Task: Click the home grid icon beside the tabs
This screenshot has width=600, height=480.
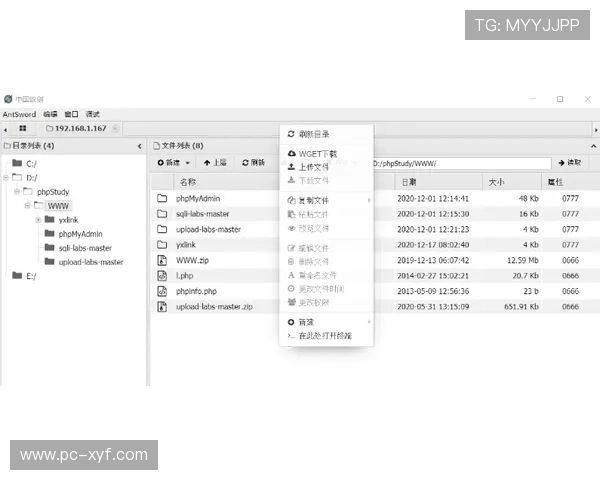Action: [22, 129]
